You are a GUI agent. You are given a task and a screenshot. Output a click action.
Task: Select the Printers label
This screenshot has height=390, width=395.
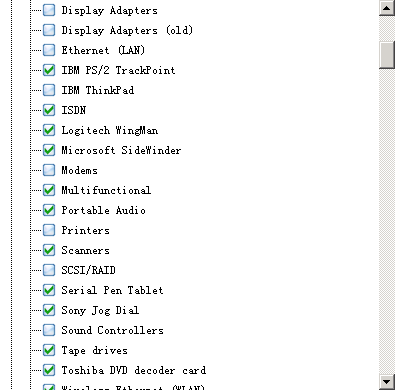pyautogui.click(x=85, y=230)
